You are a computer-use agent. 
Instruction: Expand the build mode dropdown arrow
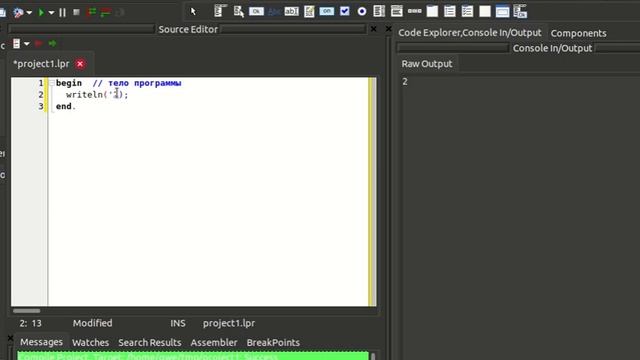29,13
